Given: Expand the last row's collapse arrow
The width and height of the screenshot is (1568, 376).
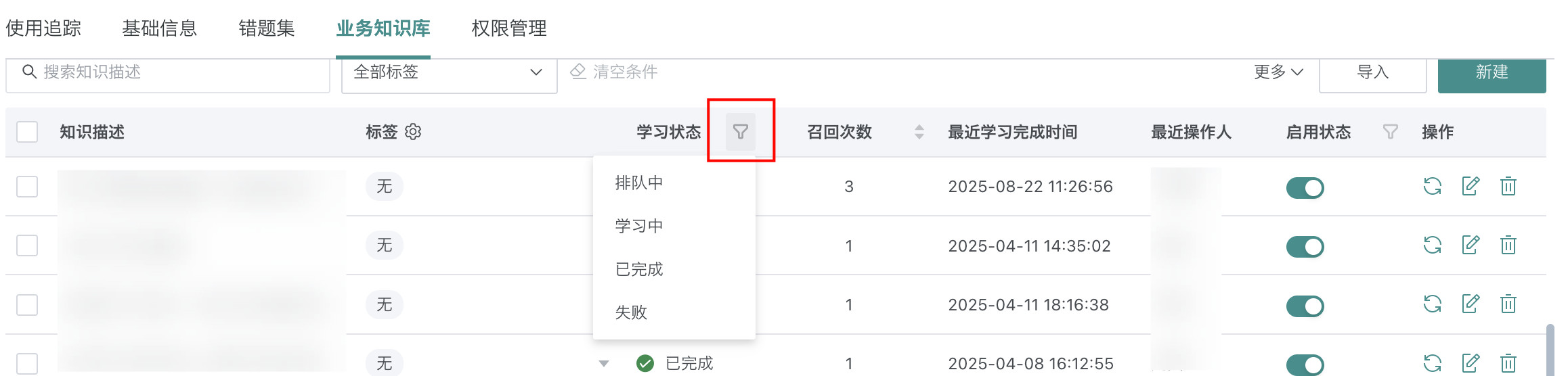Looking at the screenshot, I should pyautogui.click(x=604, y=364).
